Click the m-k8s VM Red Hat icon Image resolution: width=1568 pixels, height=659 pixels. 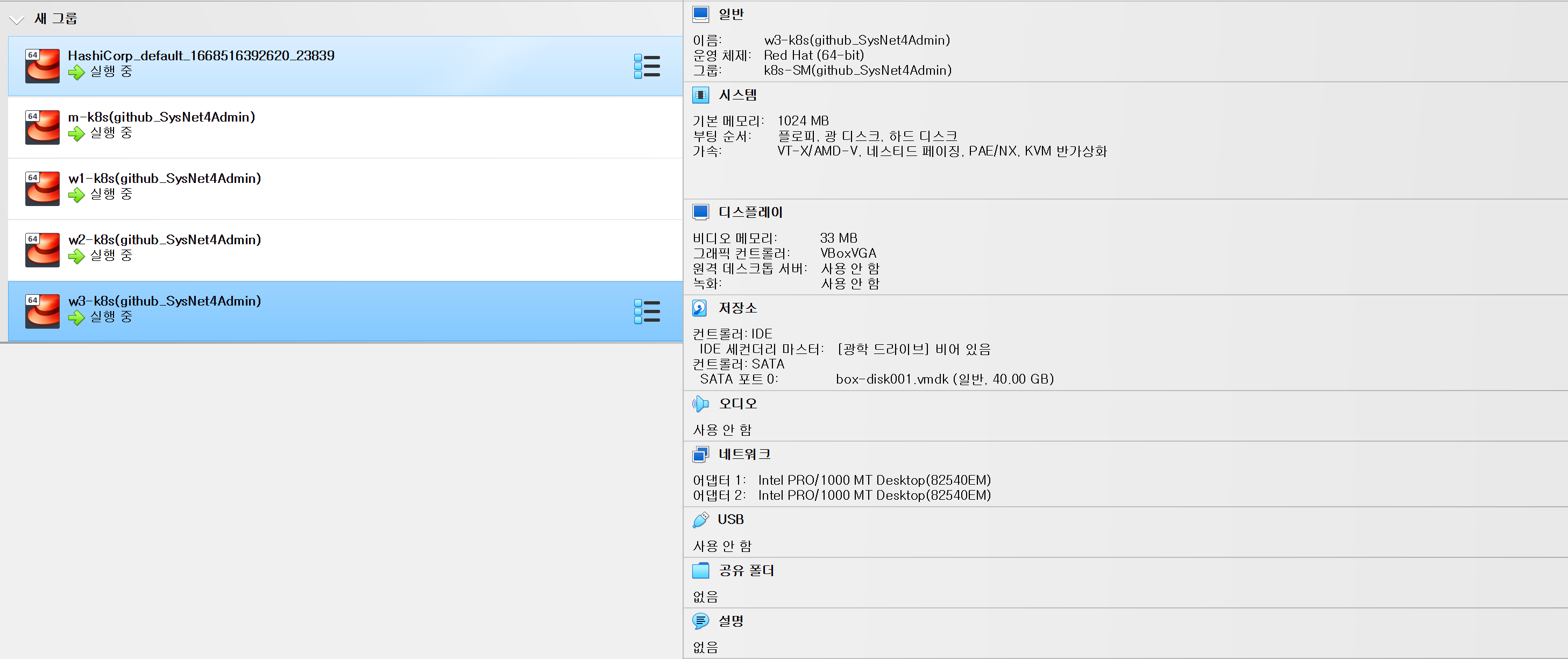(x=42, y=127)
